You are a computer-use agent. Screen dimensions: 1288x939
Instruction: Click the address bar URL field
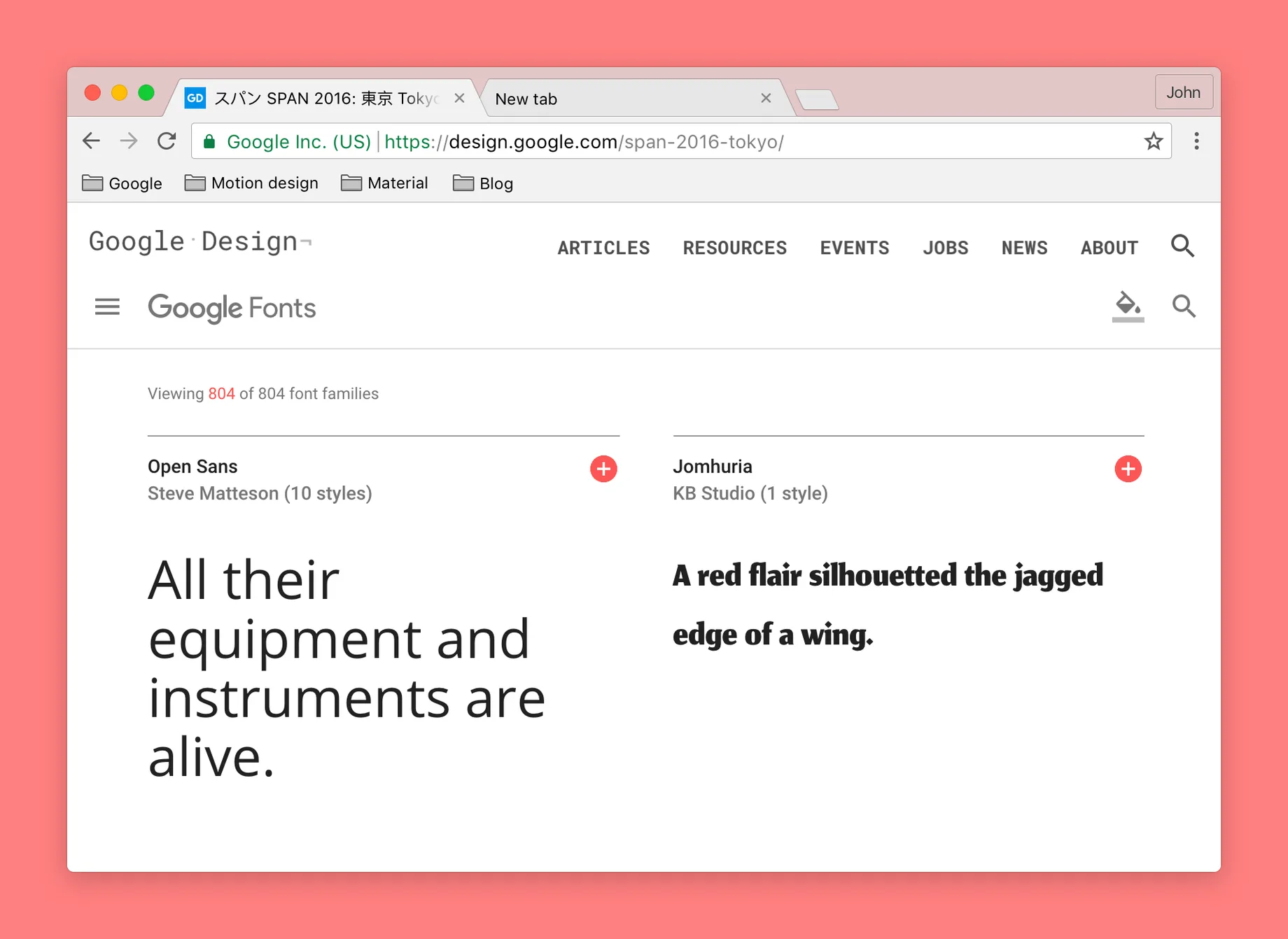(681, 141)
